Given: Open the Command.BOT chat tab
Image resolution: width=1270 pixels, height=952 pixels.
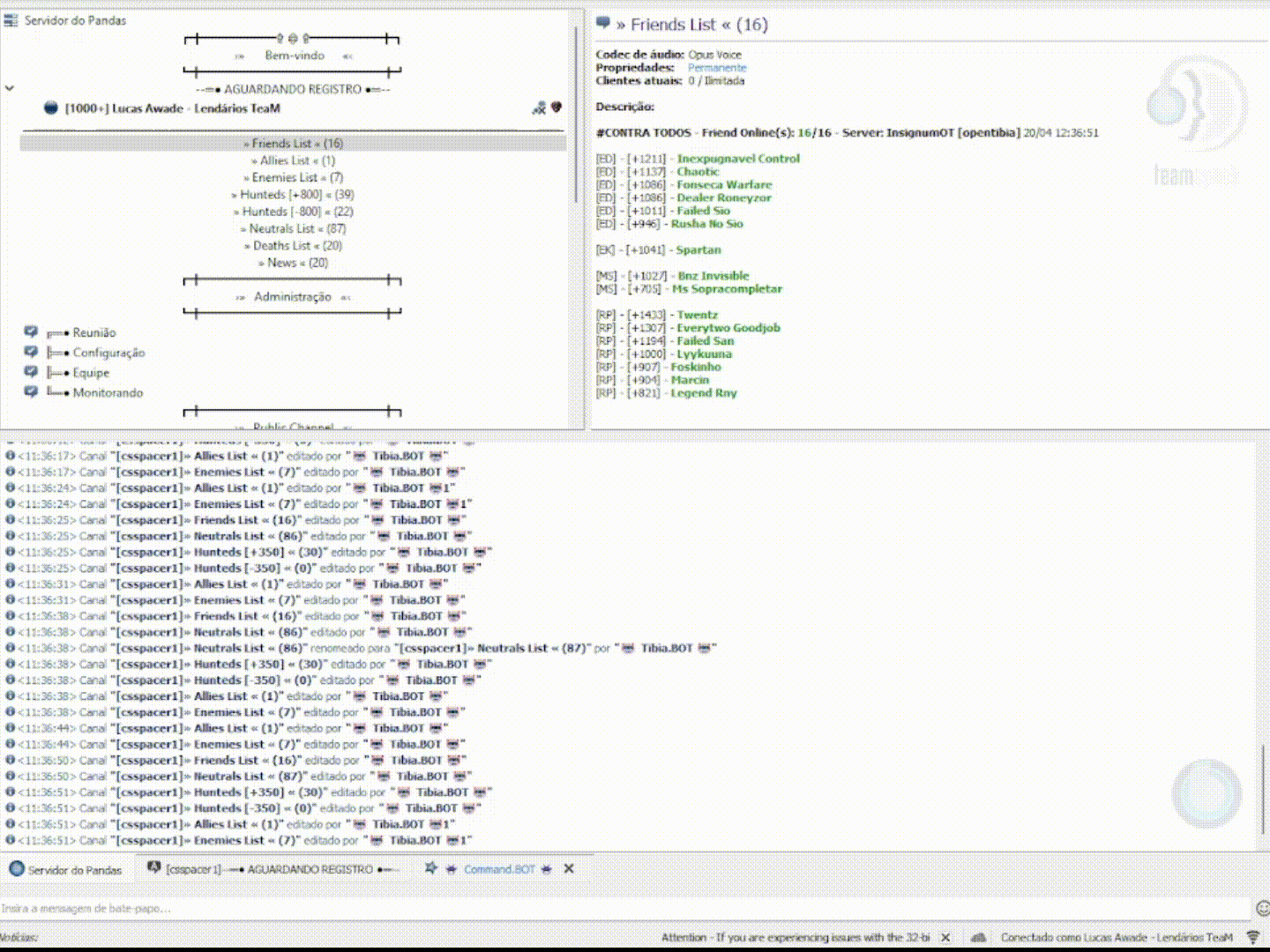Looking at the screenshot, I should 500,868.
